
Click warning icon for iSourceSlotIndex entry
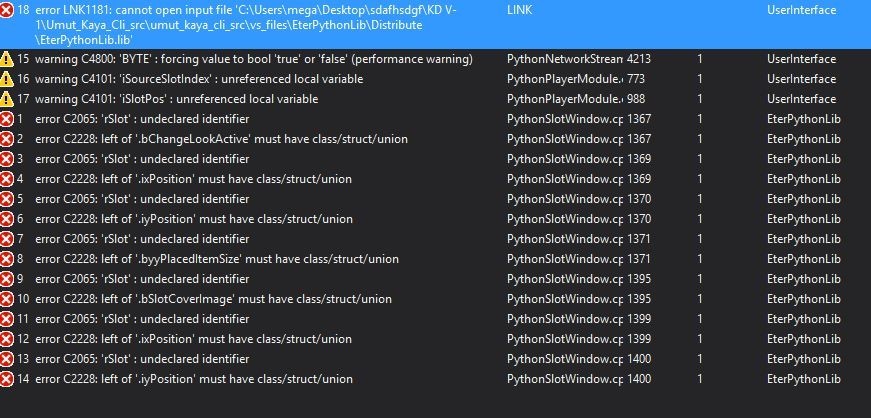click(7, 78)
